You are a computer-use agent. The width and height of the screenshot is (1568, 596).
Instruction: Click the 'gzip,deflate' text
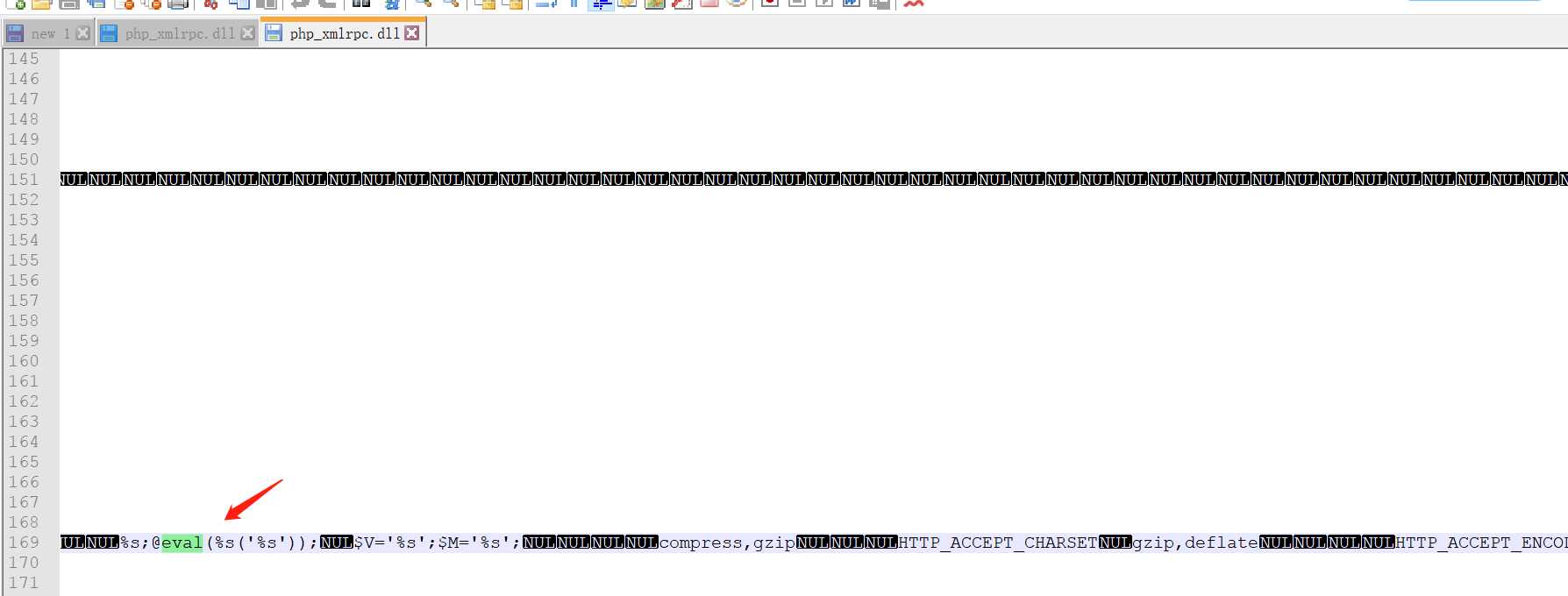pyautogui.click(x=1195, y=543)
